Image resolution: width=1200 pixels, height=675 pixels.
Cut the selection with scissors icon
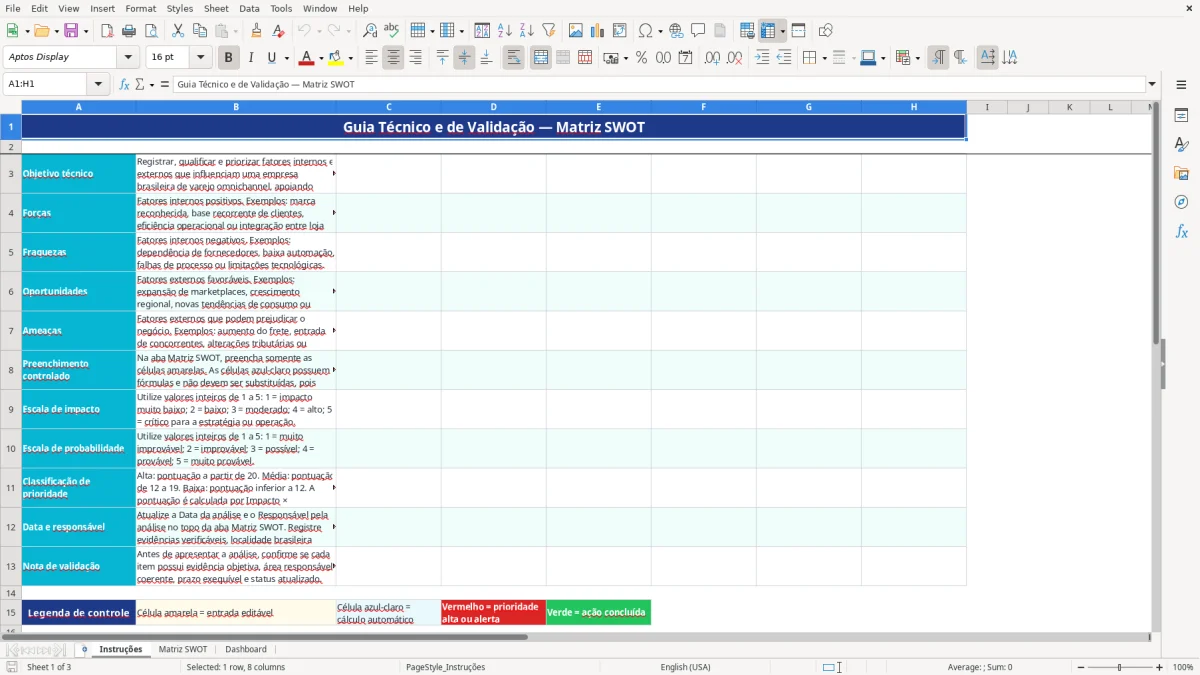(177, 31)
